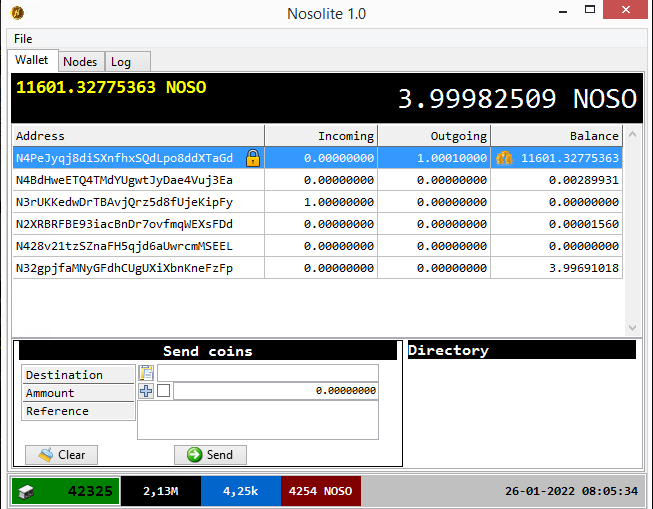Viewport: 653px width, 509px height.
Task: Click the Nosolite coin icon in title bar
Action: coord(17,13)
